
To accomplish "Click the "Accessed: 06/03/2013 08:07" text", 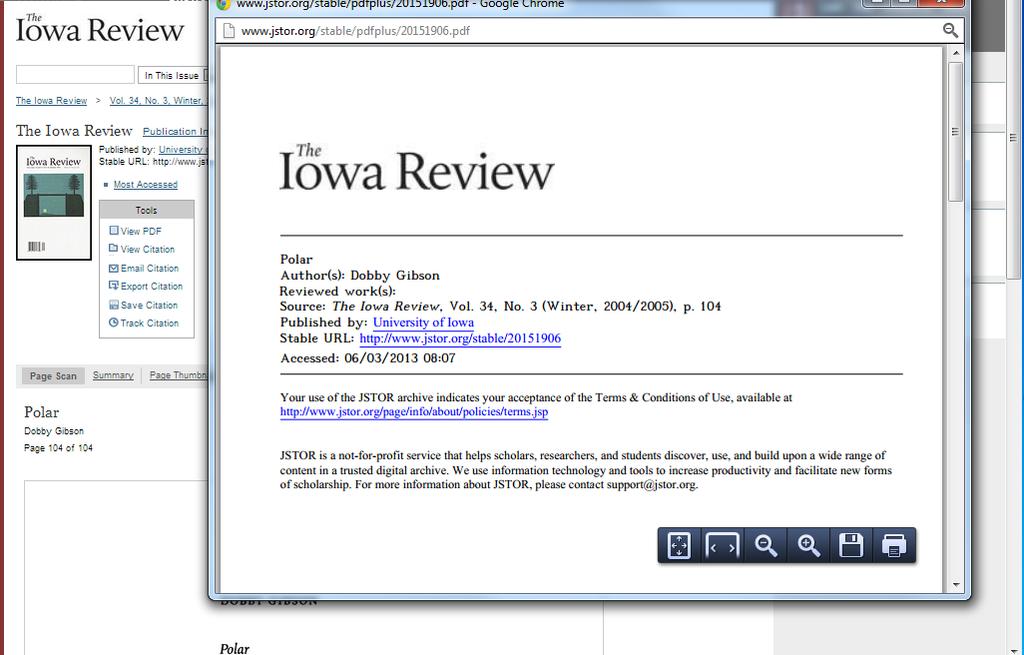I will click(x=368, y=358).
